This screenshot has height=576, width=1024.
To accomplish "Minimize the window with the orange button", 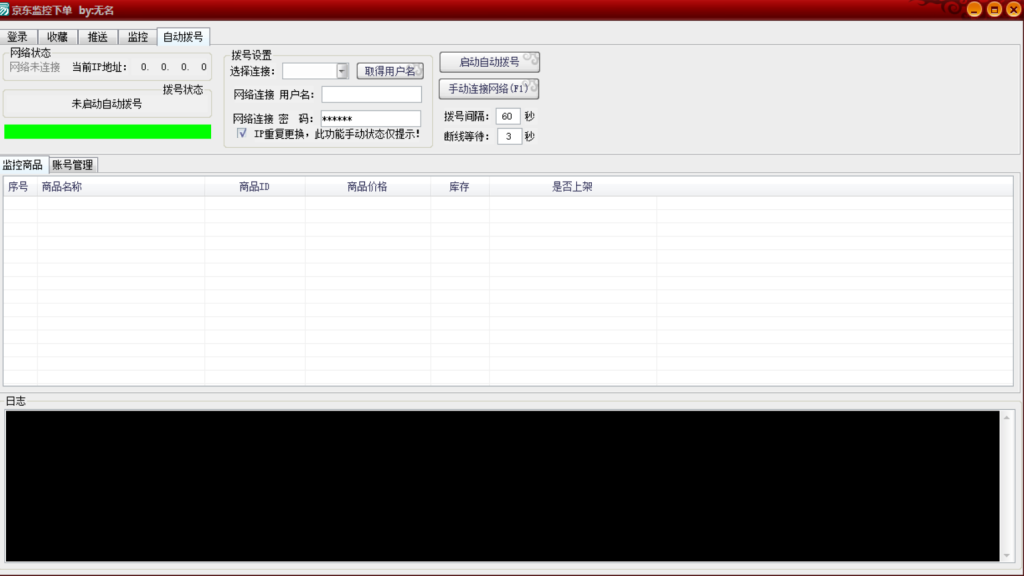I will pos(975,9).
